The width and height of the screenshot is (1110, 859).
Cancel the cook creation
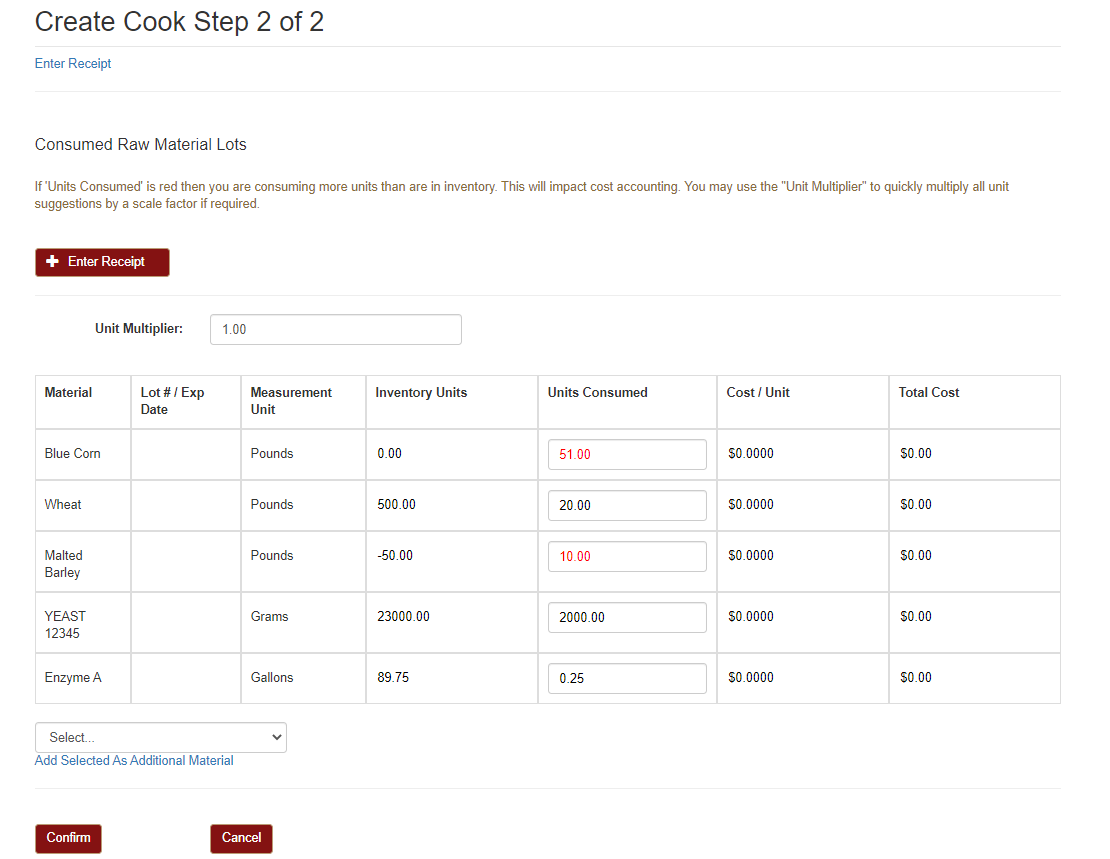(241, 838)
